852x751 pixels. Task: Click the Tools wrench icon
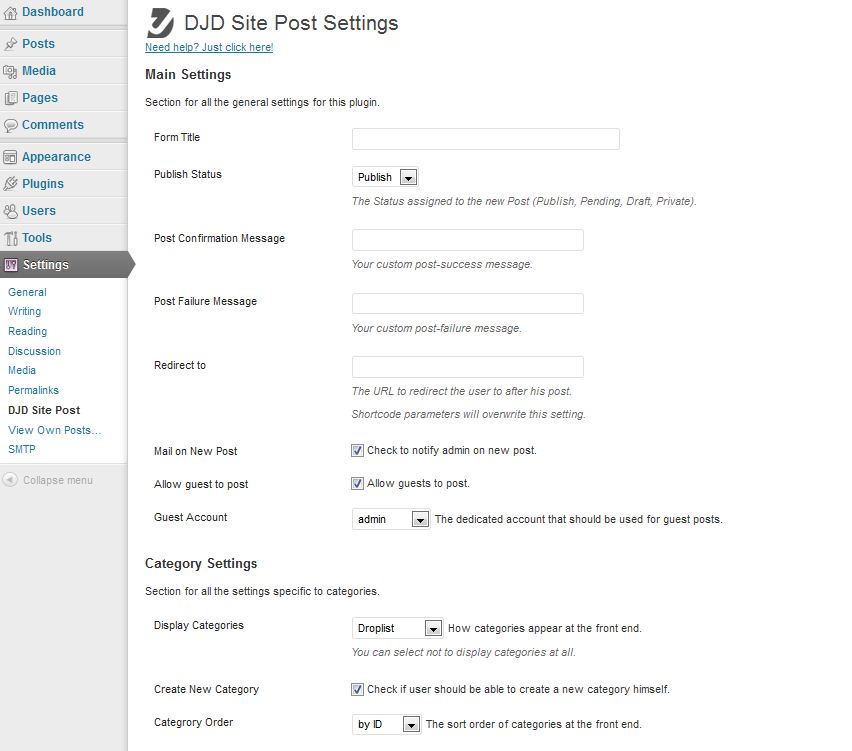click(10, 239)
